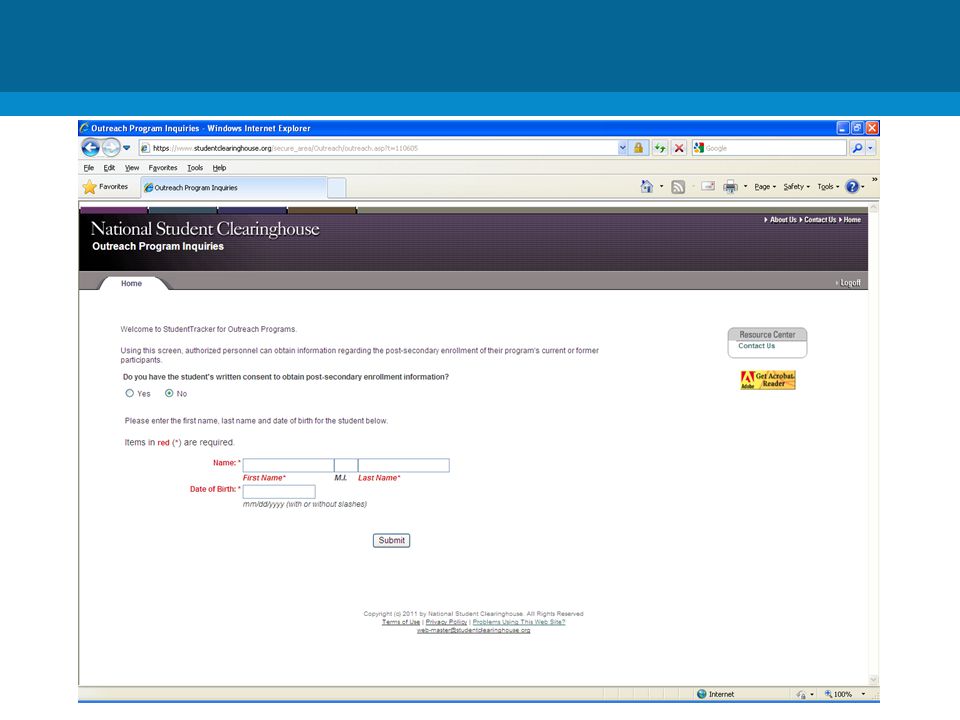Click the Internet Explorer title bar icon
The image size is (960, 720).
pyautogui.click(x=84, y=128)
